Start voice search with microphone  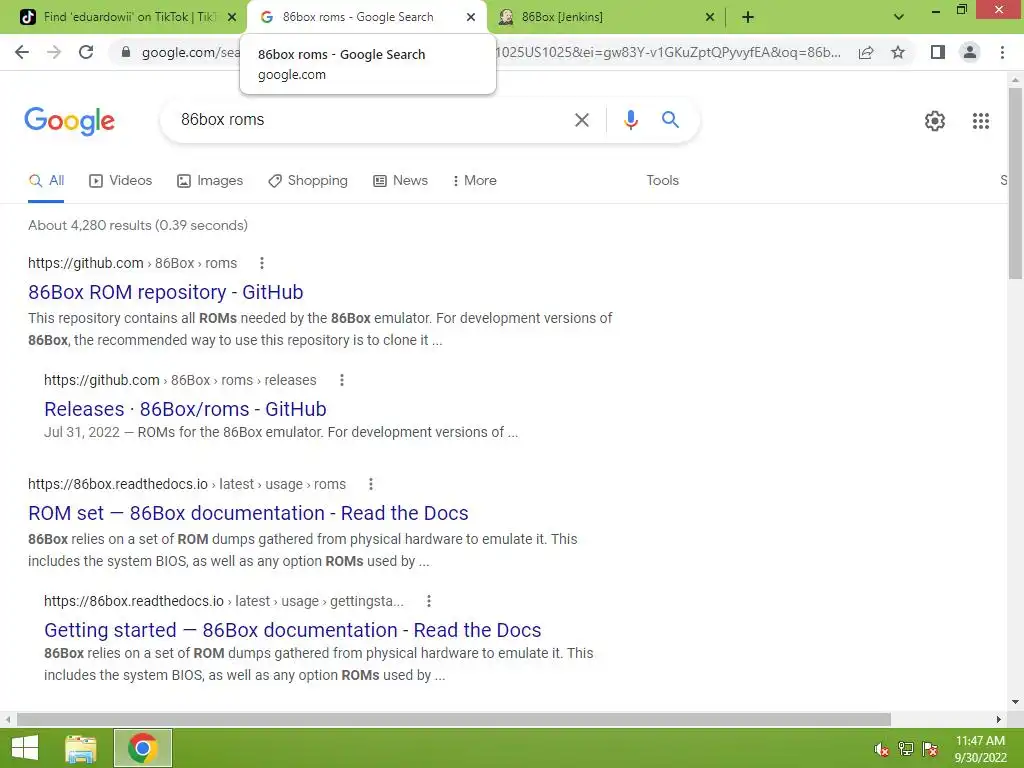pyautogui.click(x=630, y=120)
